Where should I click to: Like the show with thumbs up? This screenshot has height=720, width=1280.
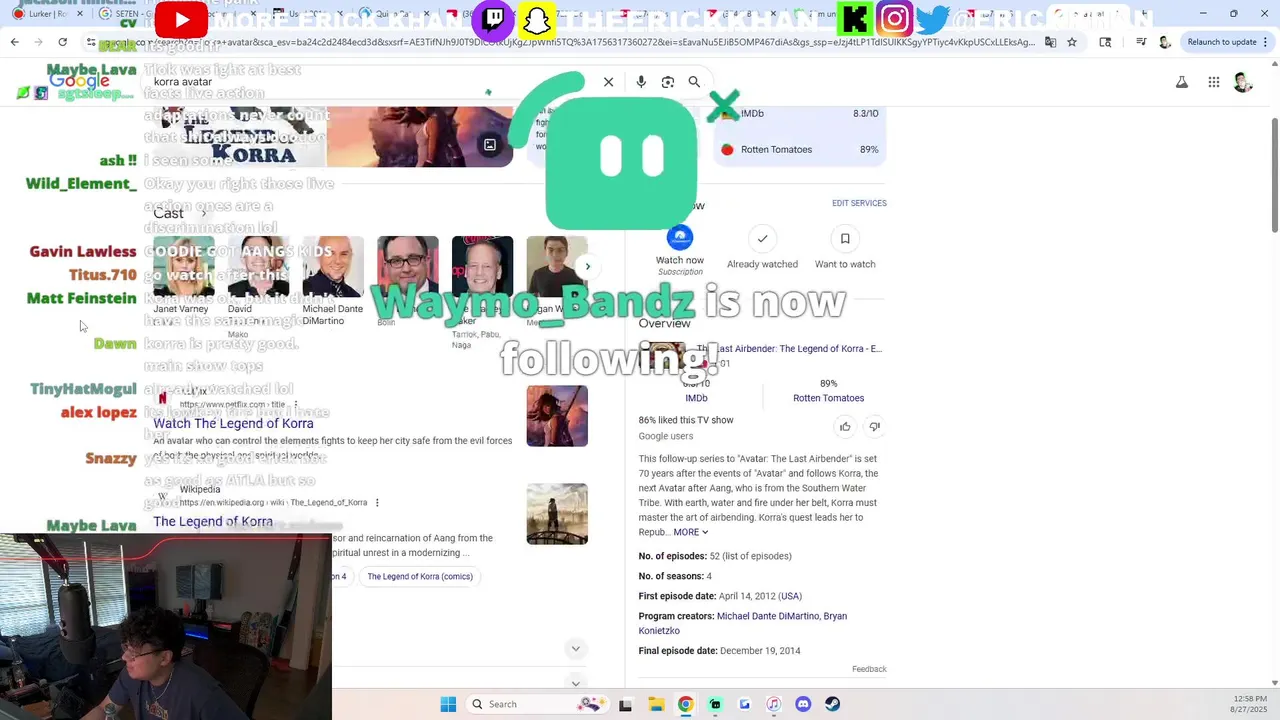[x=845, y=427]
